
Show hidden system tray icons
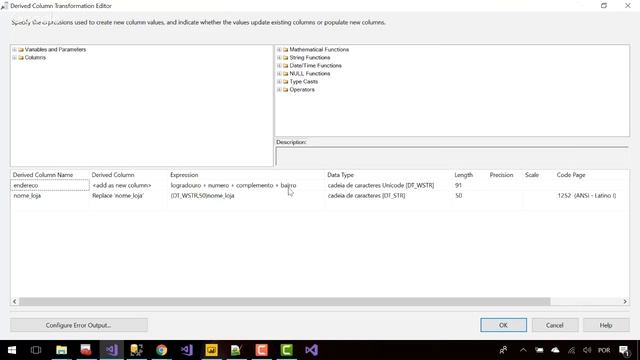click(523, 350)
